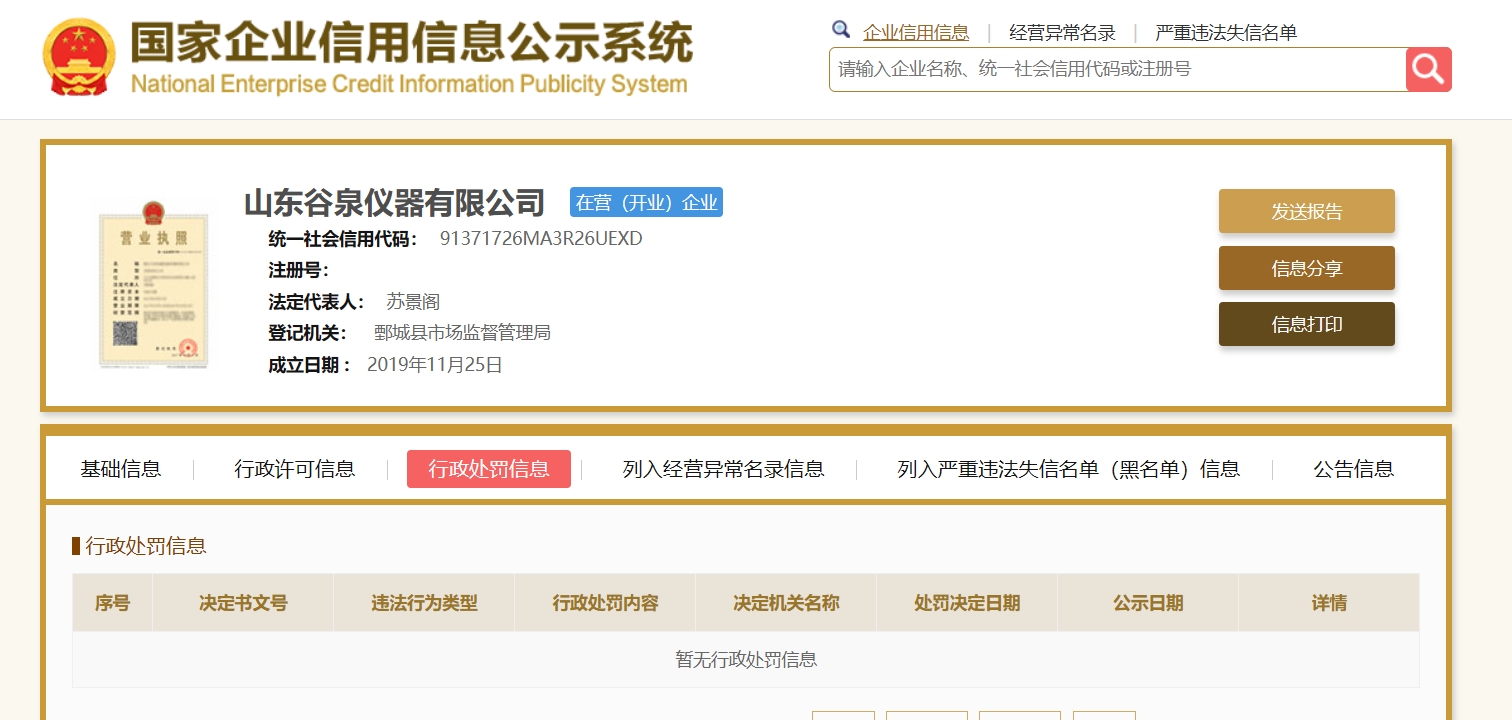This screenshot has width=1512, height=720.
Task: Click the credit code 91371726MA3R26UEXD
Action: (541, 239)
